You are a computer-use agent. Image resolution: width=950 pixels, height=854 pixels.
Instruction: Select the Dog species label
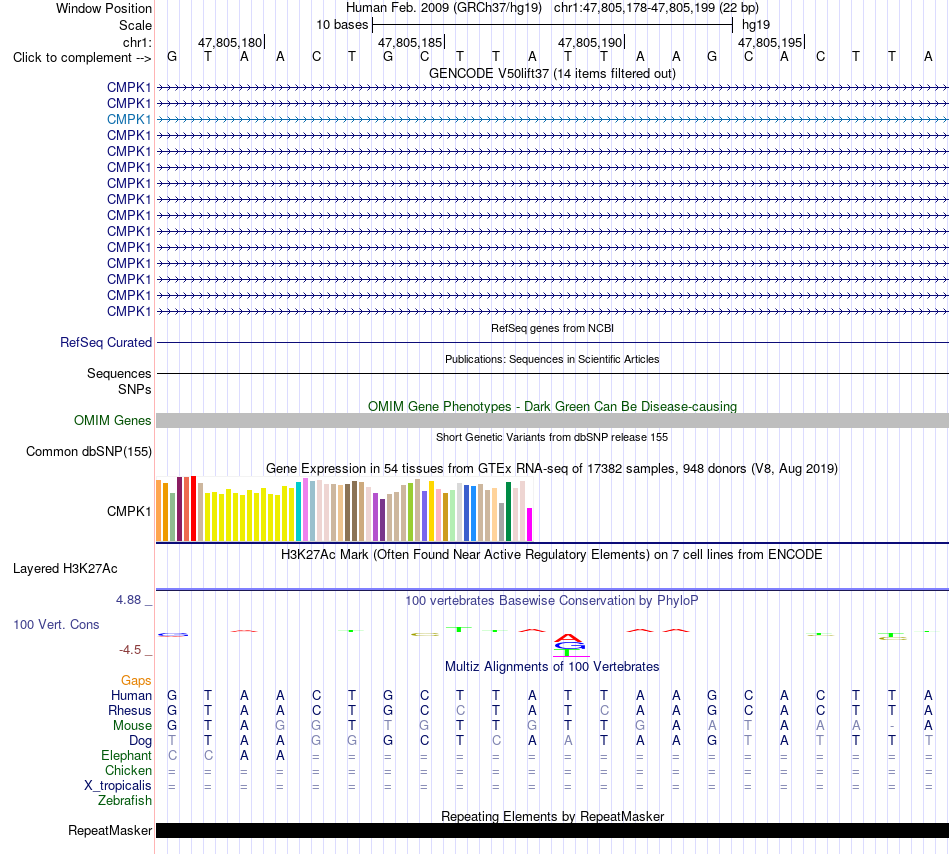(x=140, y=741)
